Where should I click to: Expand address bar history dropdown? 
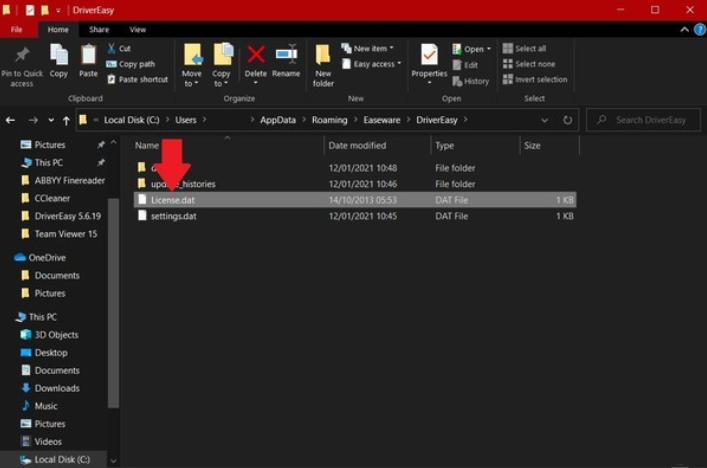point(545,120)
